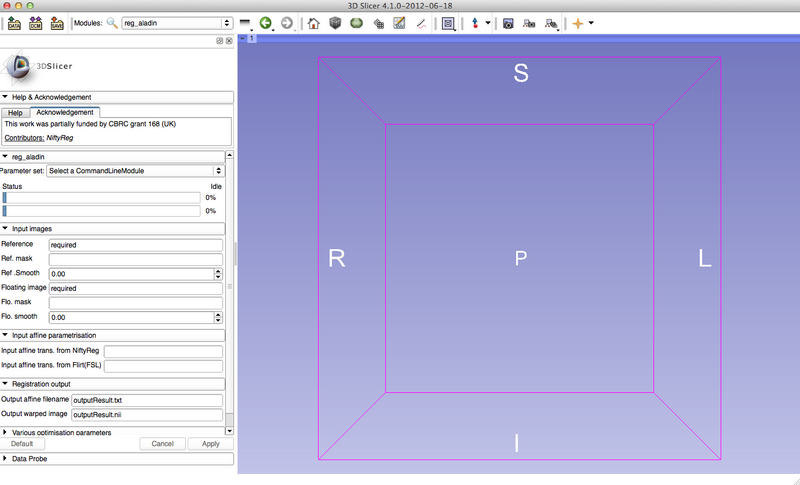Open the DICOM (DCM) import icon
The width and height of the screenshot is (800, 485).
[x=35, y=22]
